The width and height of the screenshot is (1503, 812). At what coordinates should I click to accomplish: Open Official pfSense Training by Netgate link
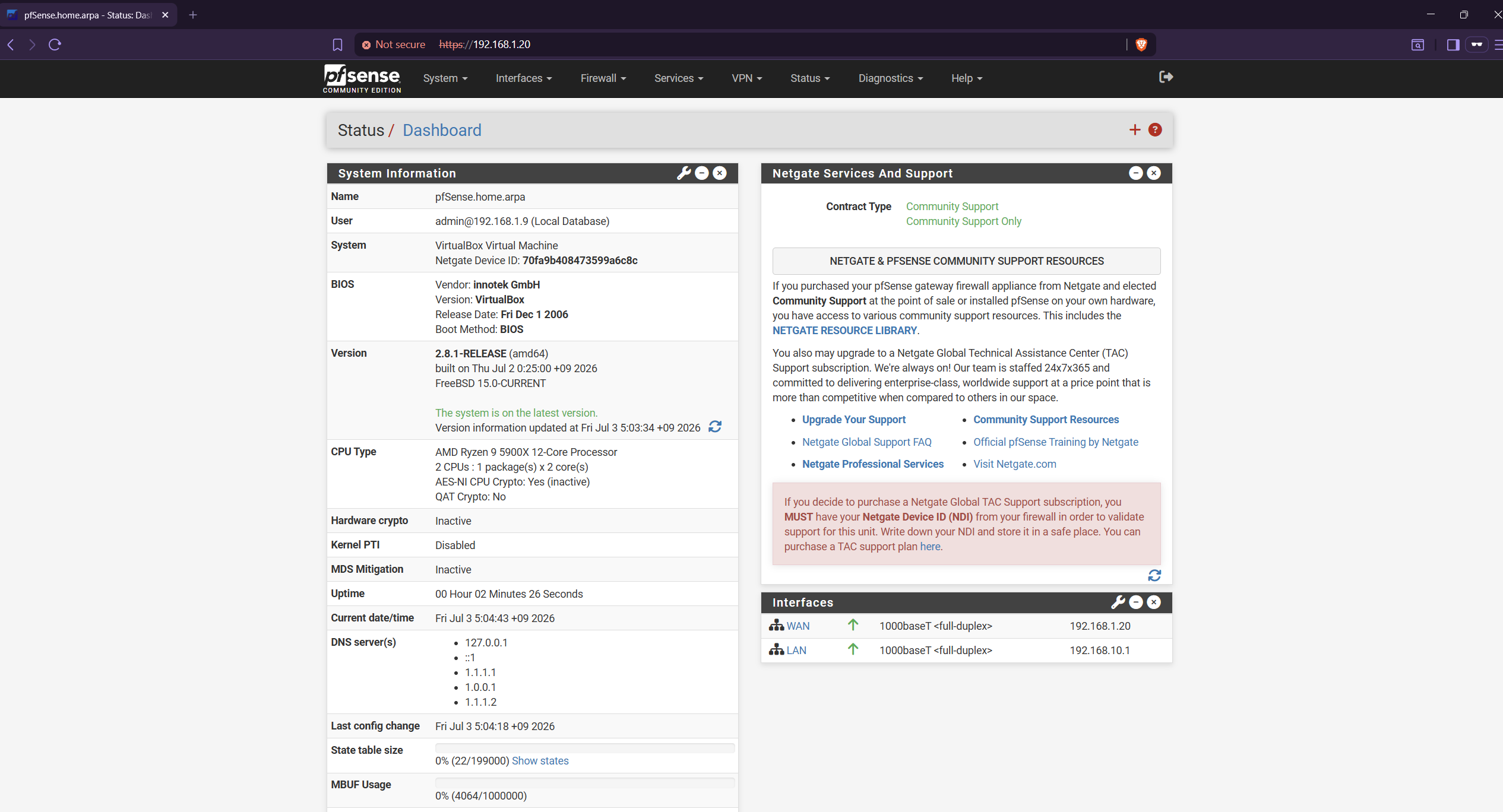[1056, 442]
